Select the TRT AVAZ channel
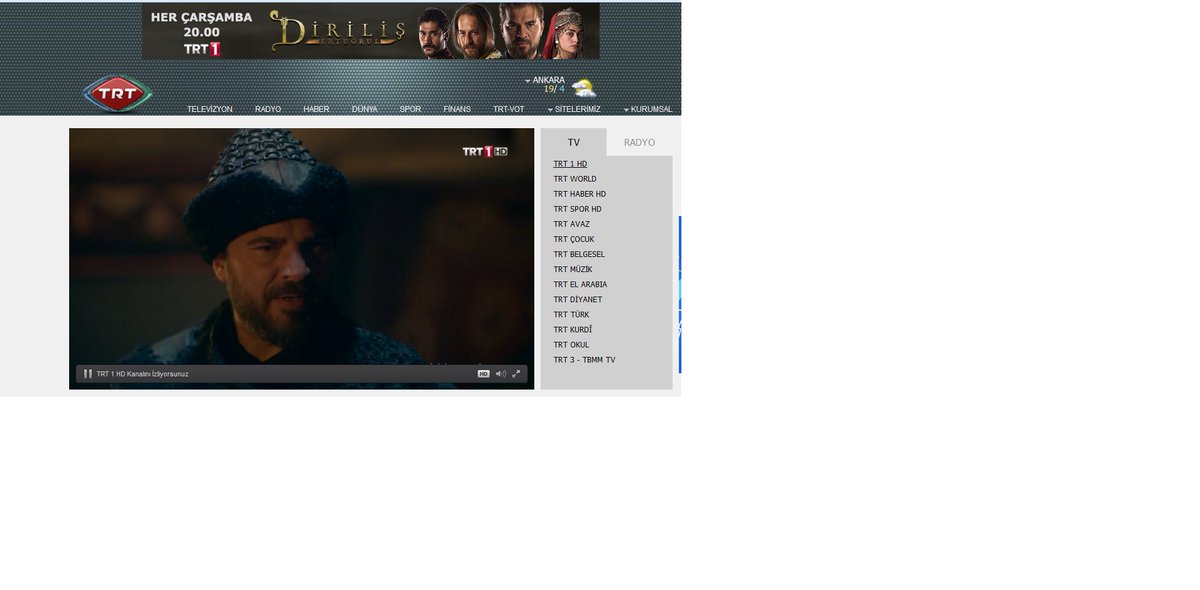This screenshot has width=1200, height=590. pos(572,224)
